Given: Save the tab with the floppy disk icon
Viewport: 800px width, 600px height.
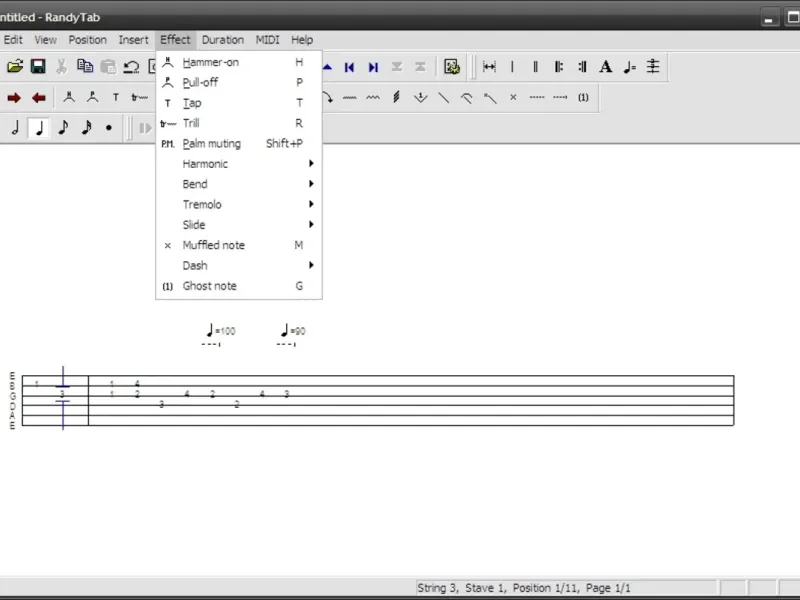Looking at the screenshot, I should click(x=38, y=66).
